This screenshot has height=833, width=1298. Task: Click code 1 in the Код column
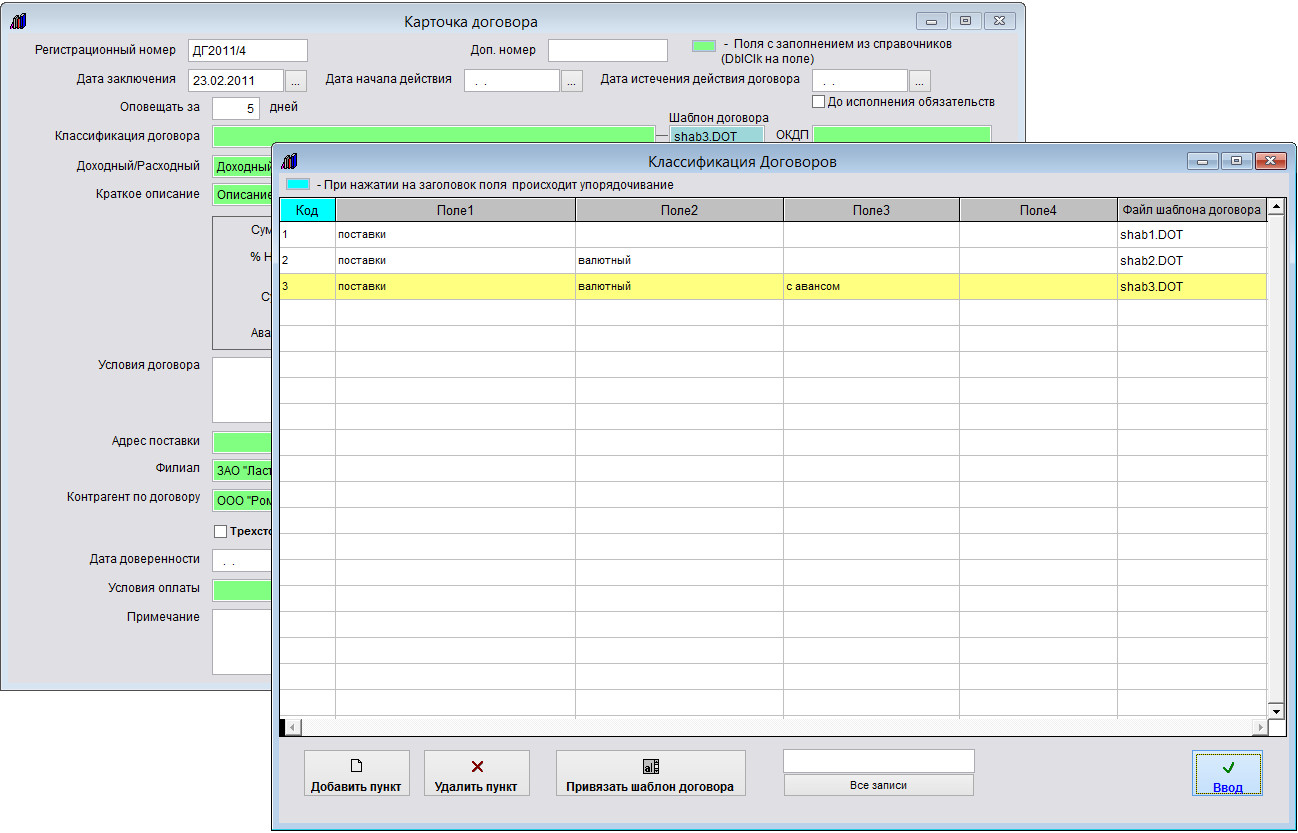307,235
